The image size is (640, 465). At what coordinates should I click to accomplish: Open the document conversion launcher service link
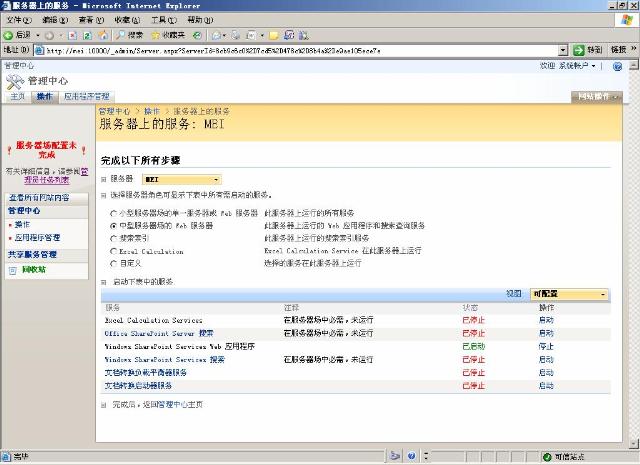[x=138, y=386]
